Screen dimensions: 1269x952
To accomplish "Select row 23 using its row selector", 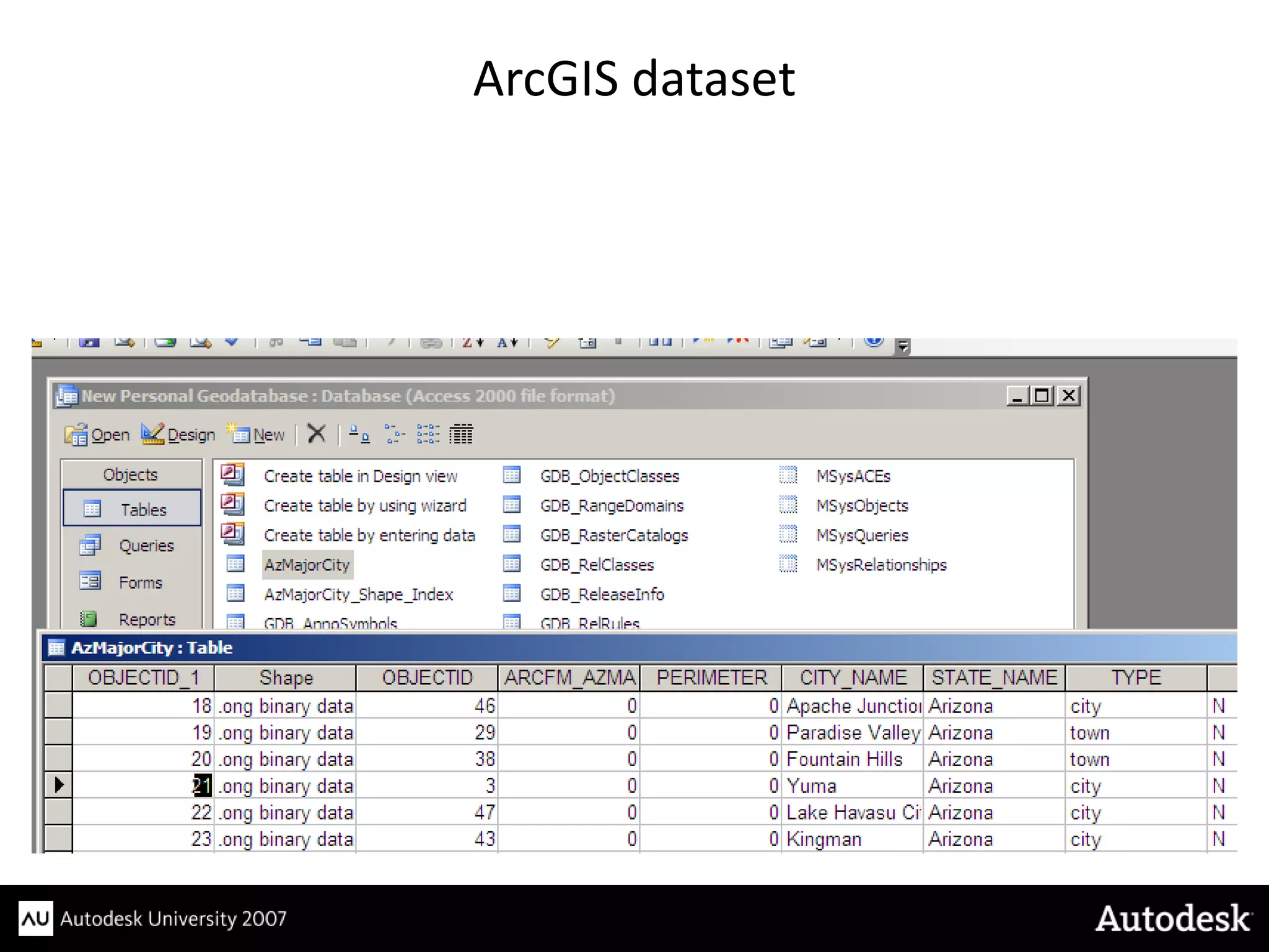I will (59, 839).
